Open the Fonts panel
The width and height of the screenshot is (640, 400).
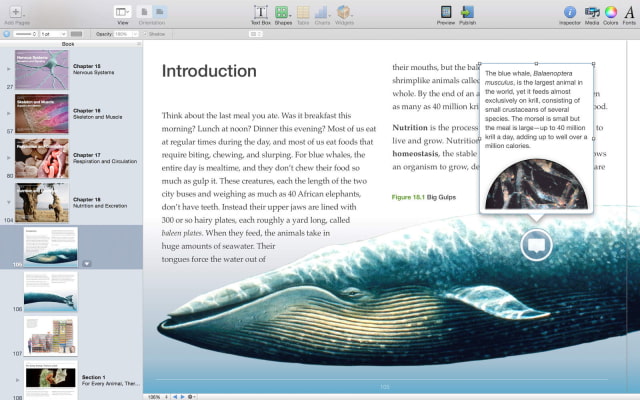628,12
